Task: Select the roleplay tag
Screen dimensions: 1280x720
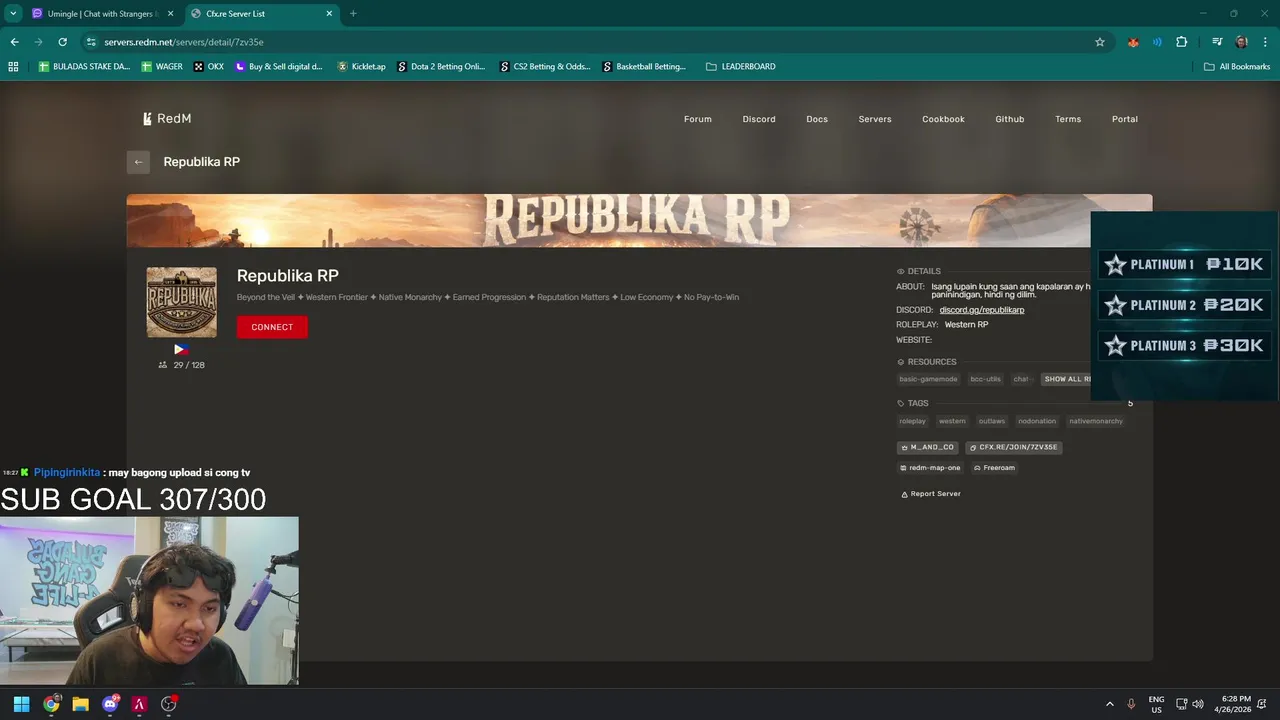Action: click(x=913, y=421)
